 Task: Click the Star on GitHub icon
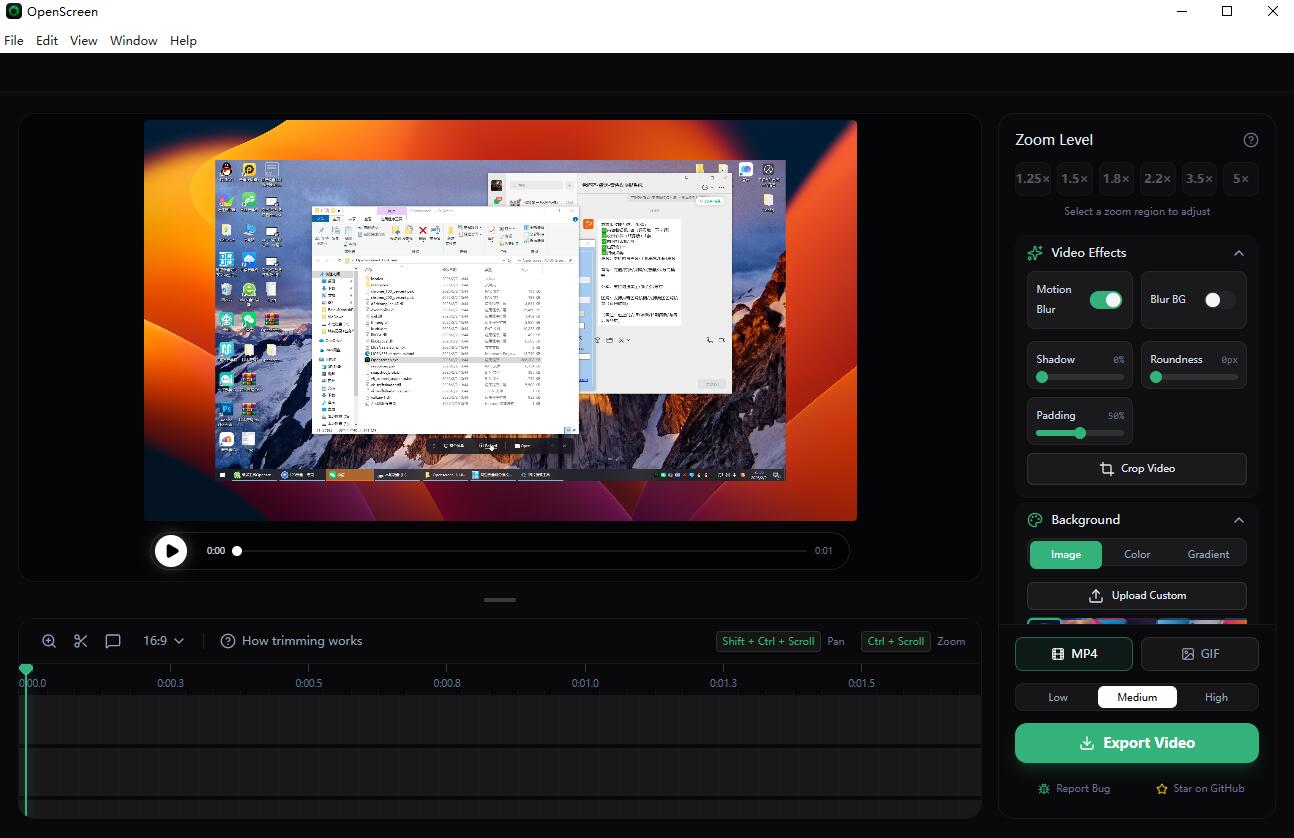pyautogui.click(x=1163, y=788)
